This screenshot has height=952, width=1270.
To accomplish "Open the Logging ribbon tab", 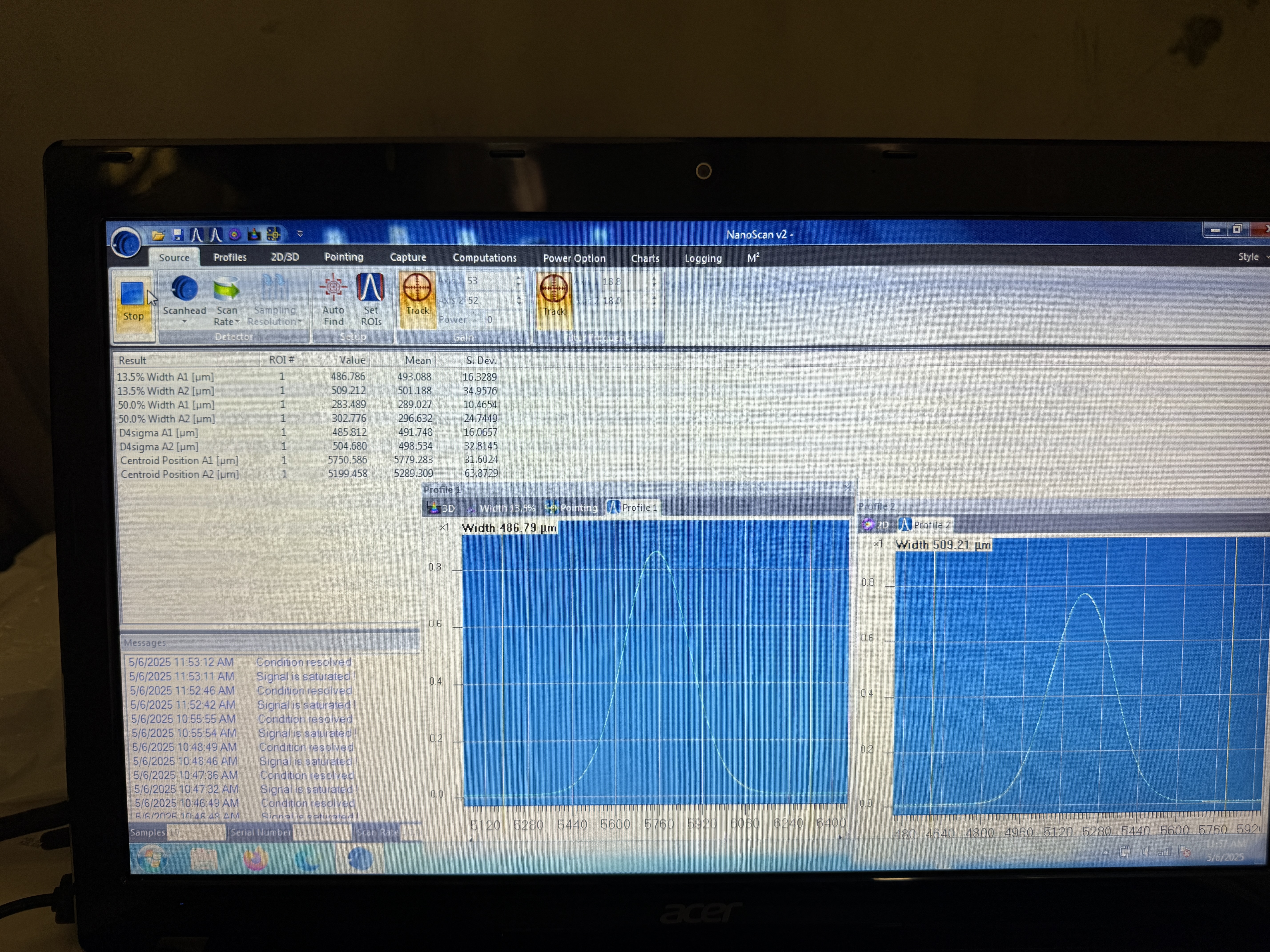I will [x=703, y=259].
